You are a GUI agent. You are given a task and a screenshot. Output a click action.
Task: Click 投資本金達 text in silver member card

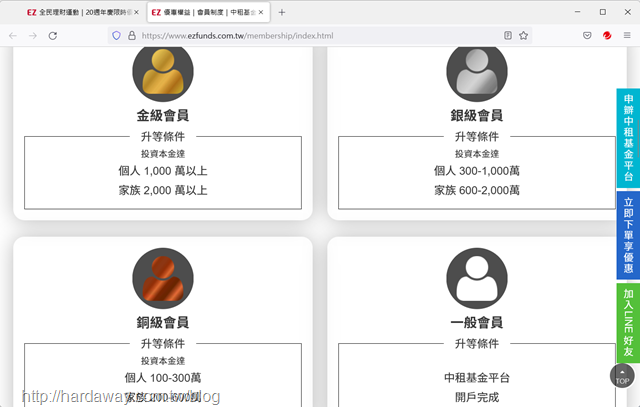[477, 154]
